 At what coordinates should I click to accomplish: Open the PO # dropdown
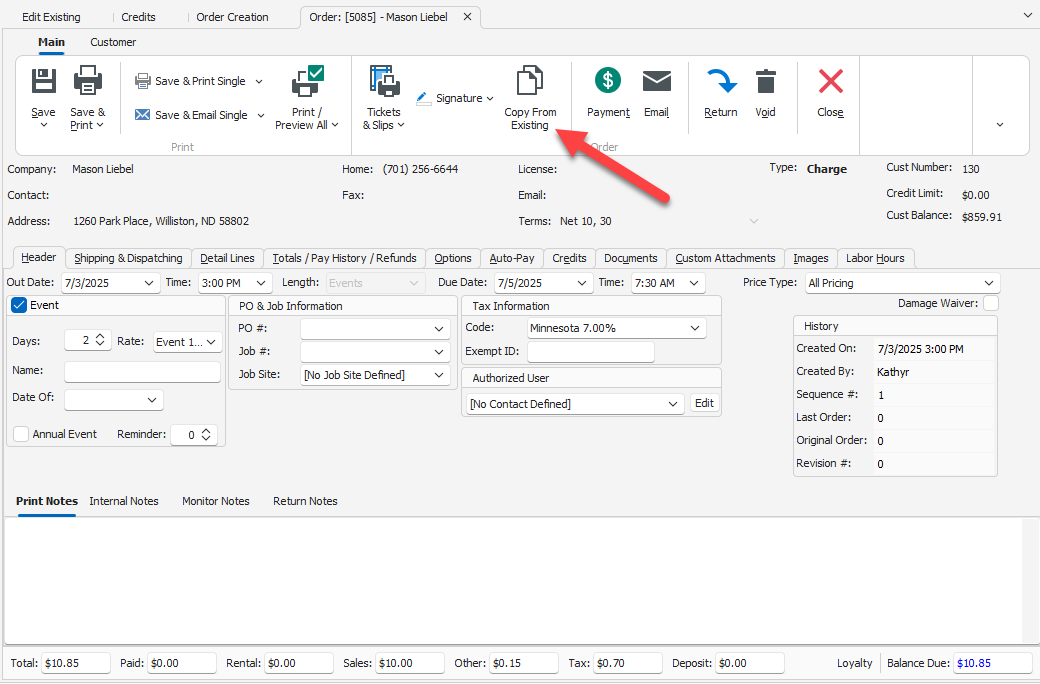(438, 329)
